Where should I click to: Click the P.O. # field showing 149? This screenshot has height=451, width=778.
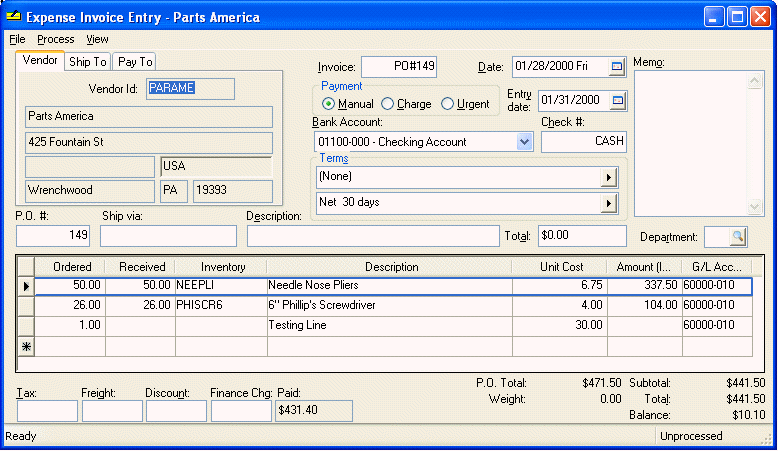(x=53, y=236)
